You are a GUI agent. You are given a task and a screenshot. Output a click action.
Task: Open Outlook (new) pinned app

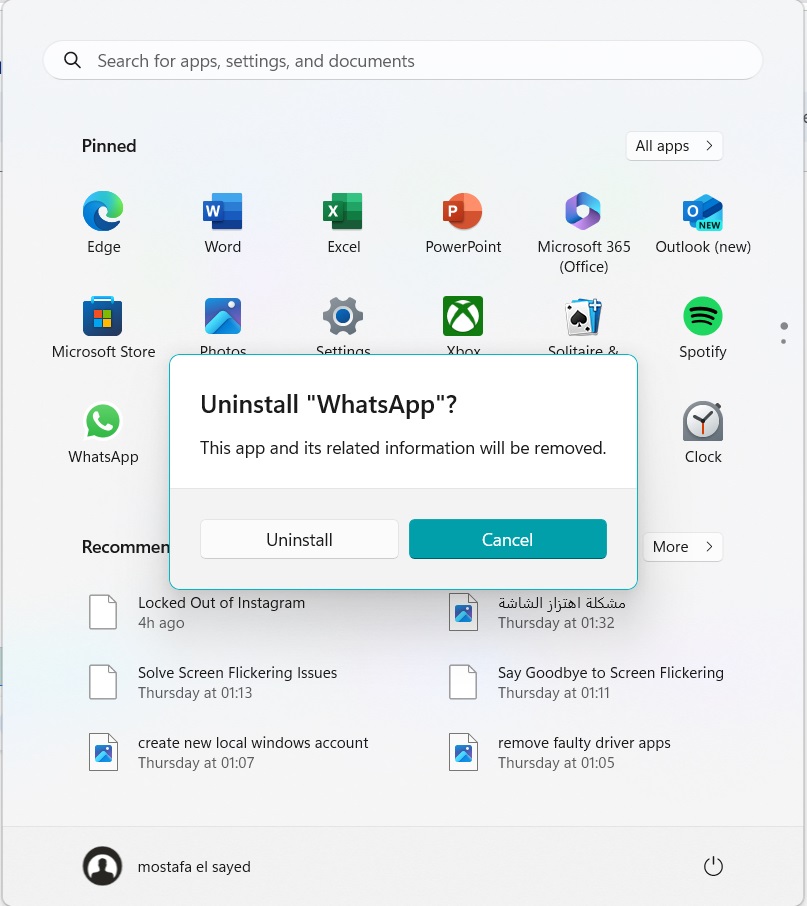702,213
